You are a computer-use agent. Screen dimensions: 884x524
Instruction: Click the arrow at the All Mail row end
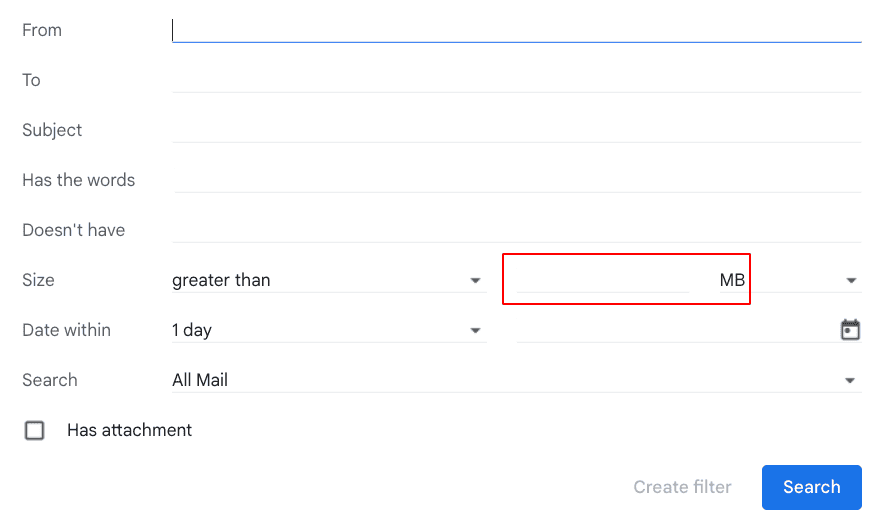pos(850,381)
